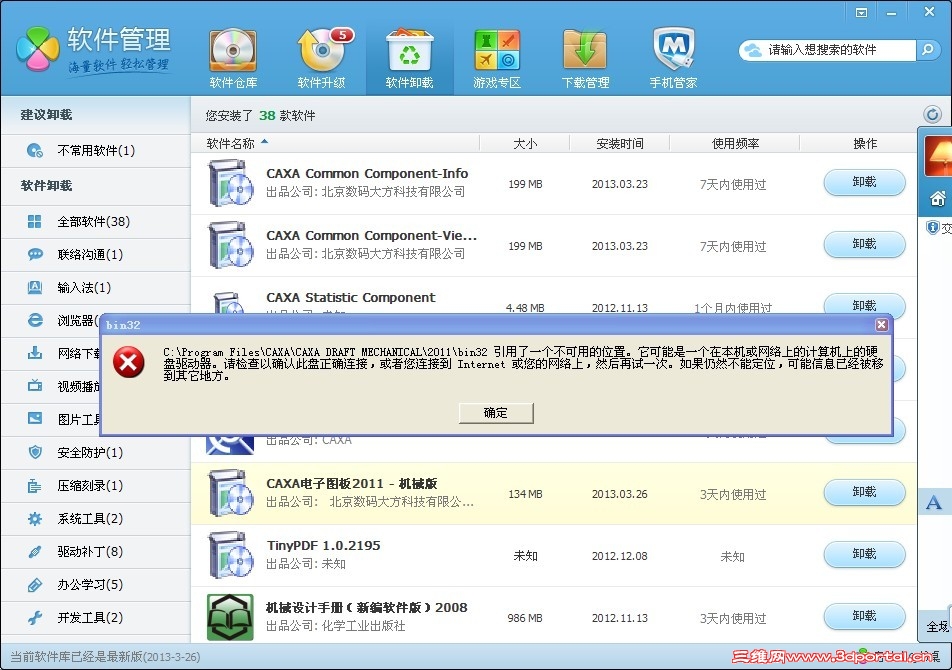Click the TinyPDF 1.0.2195 title
Image resolution: width=952 pixels, height=670 pixels.
tap(324, 546)
